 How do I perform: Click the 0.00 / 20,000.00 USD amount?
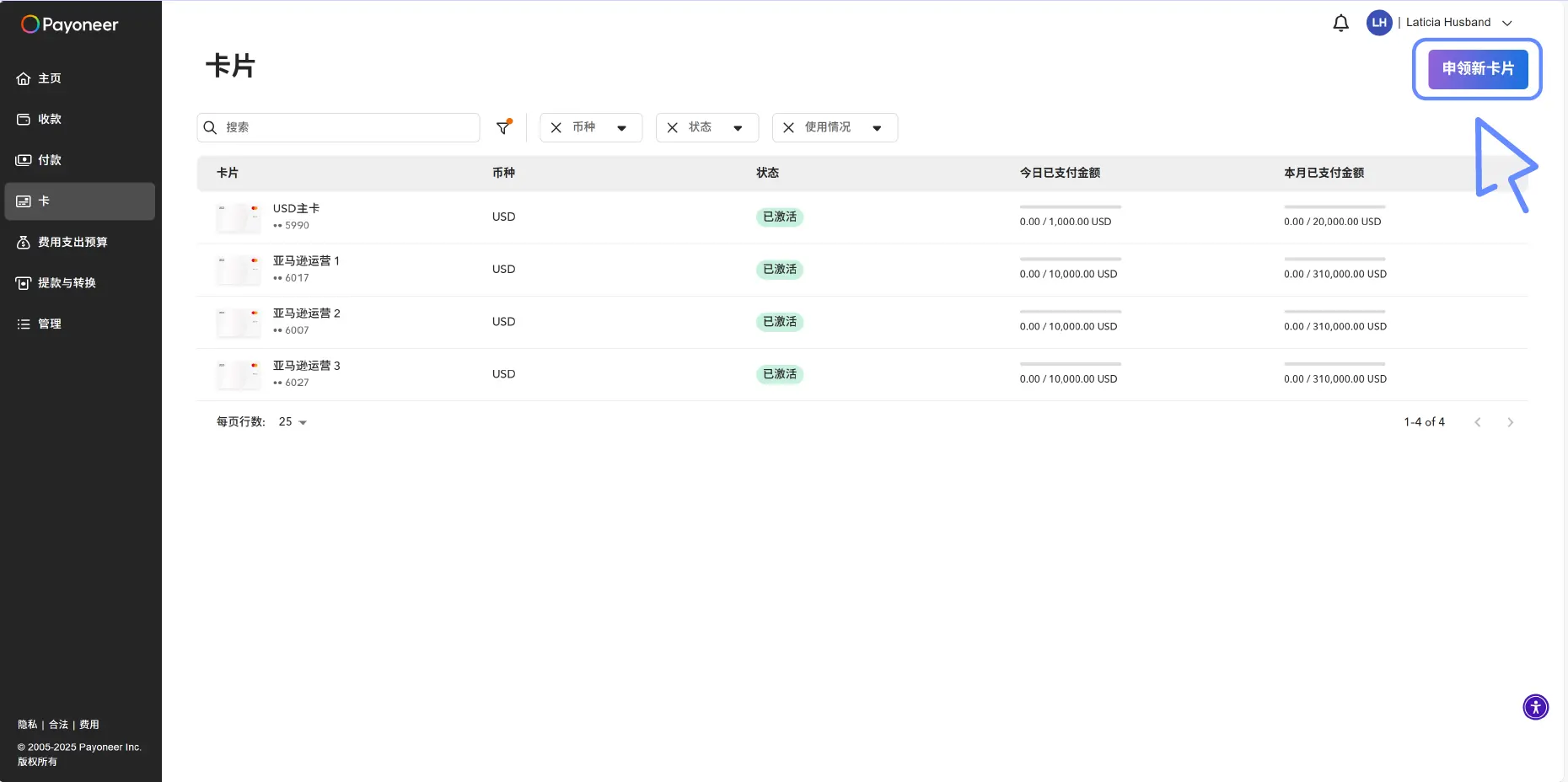click(x=1333, y=222)
